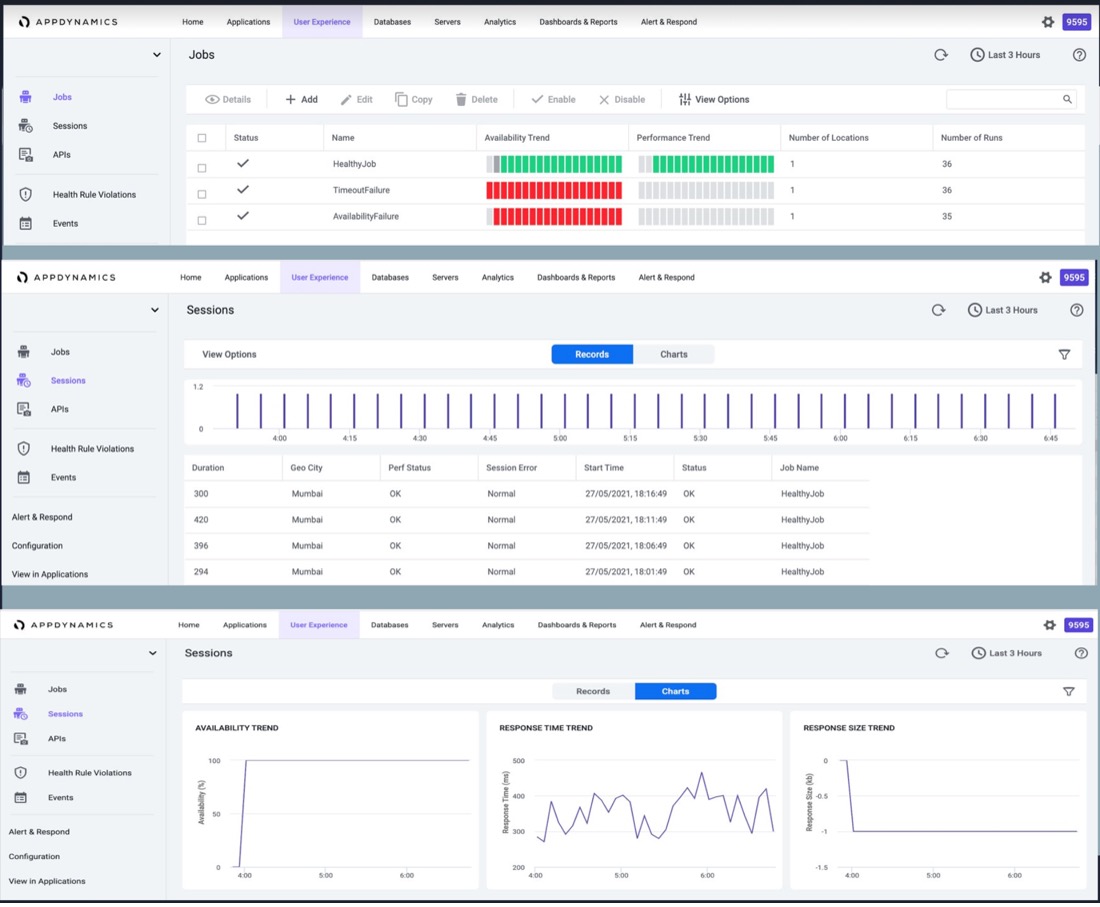Open settings gear in the Jobs panel
Screen dimensions: 1100x907
click(1047, 22)
